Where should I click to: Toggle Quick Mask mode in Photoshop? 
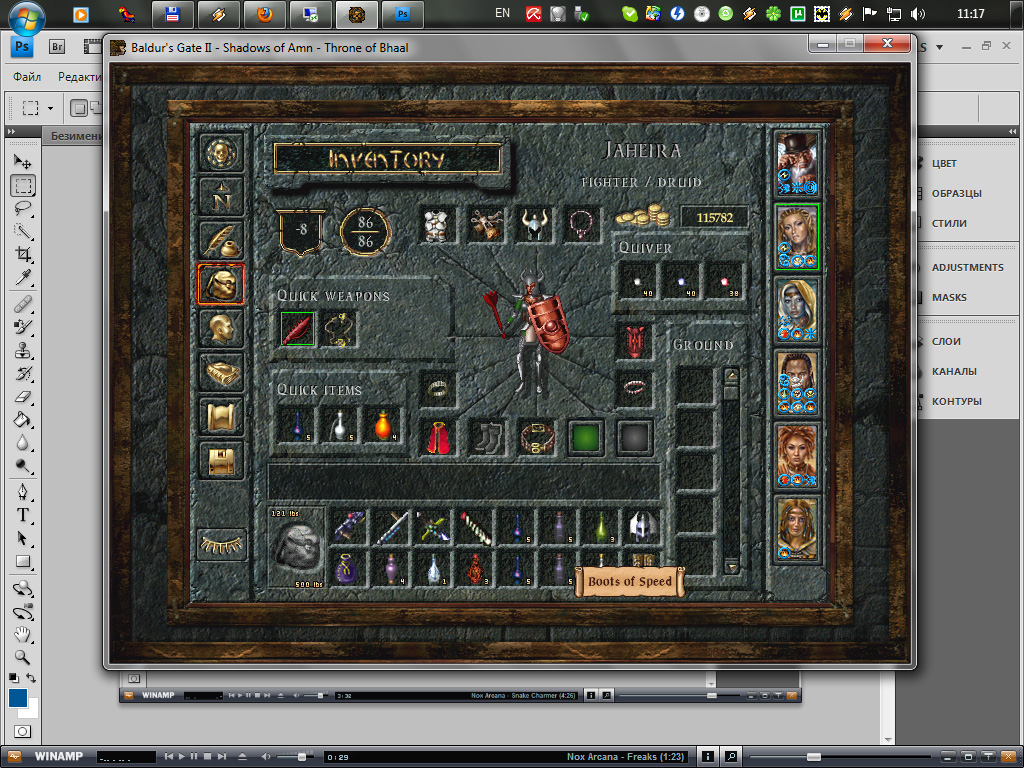22,731
